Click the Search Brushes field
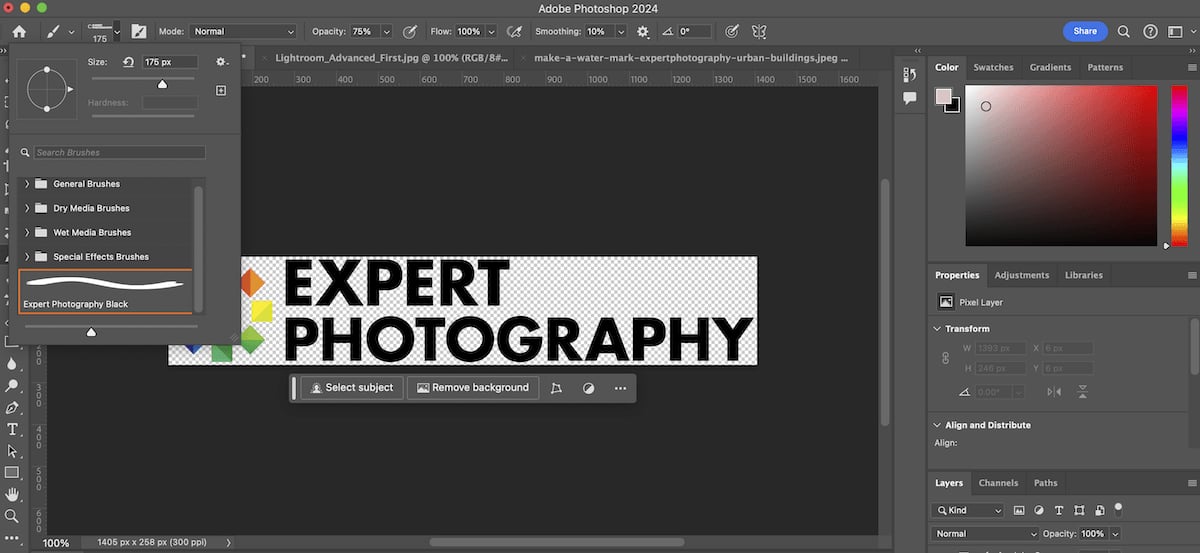Viewport: 1200px width, 553px height. click(119, 153)
